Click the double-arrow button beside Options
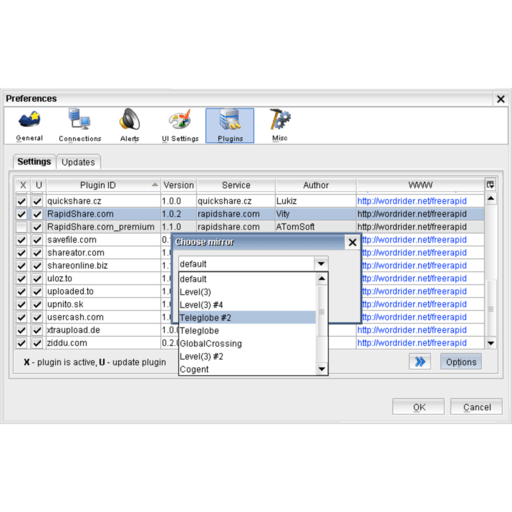 [420, 362]
